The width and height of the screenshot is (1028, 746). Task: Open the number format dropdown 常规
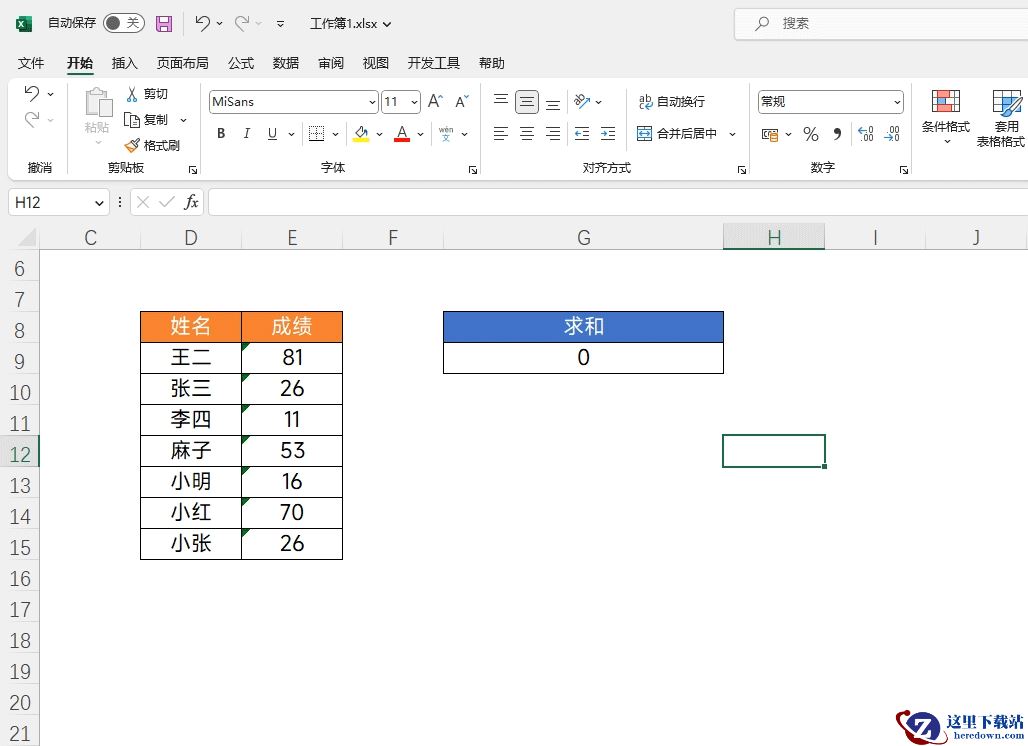pyautogui.click(x=897, y=102)
